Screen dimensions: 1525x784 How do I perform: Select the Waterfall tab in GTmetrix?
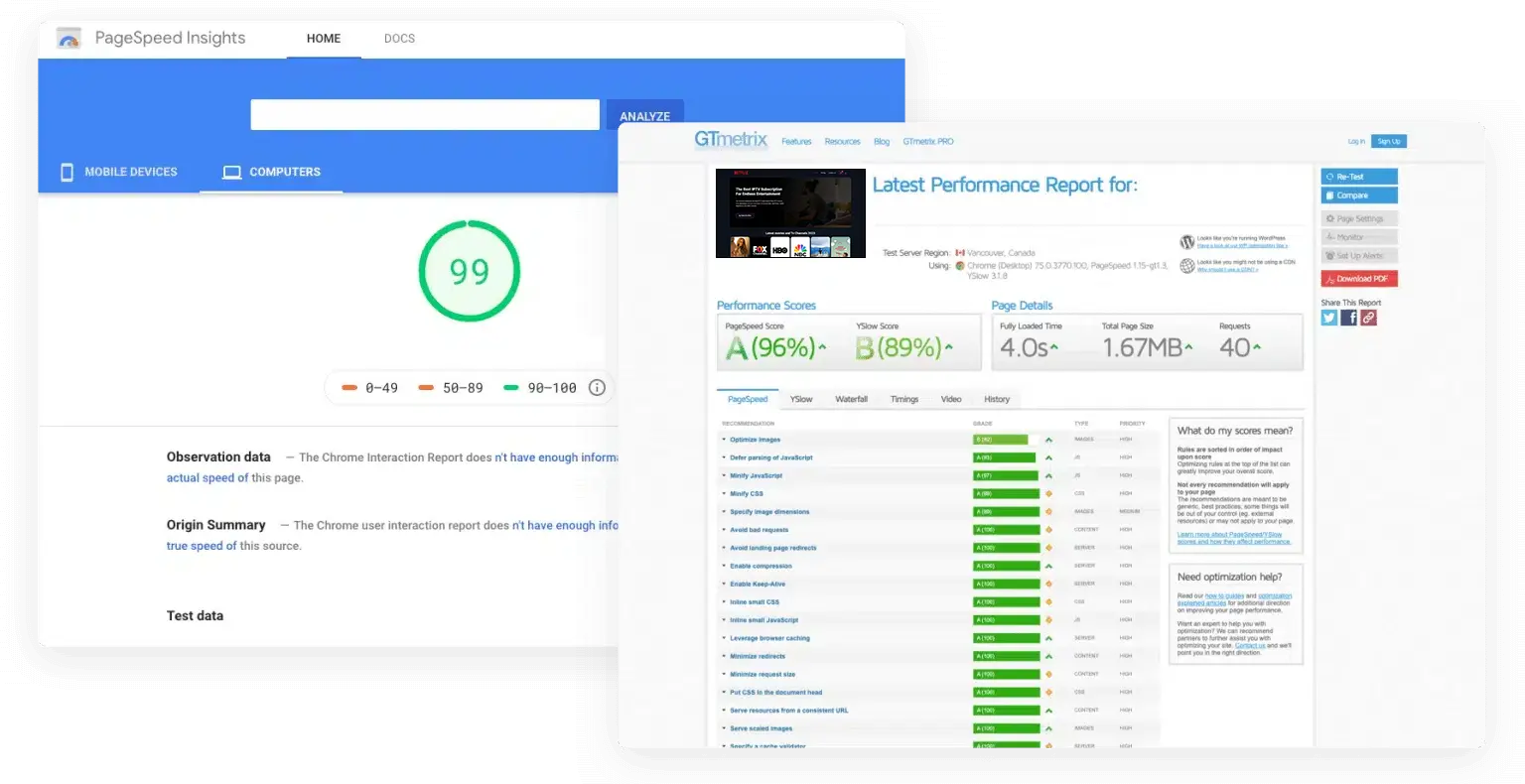851,399
